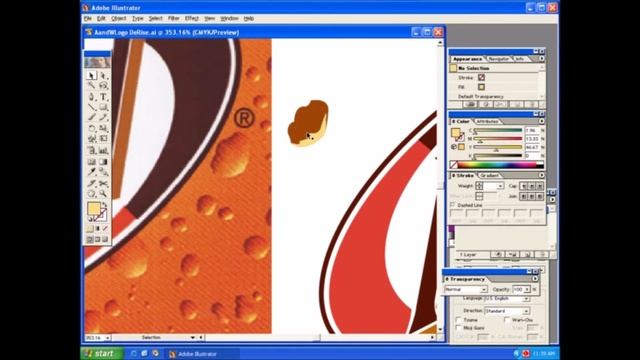The image size is (640, 360).
Task: Select the Direct Selection tool
Action: (x=103, y=76)
